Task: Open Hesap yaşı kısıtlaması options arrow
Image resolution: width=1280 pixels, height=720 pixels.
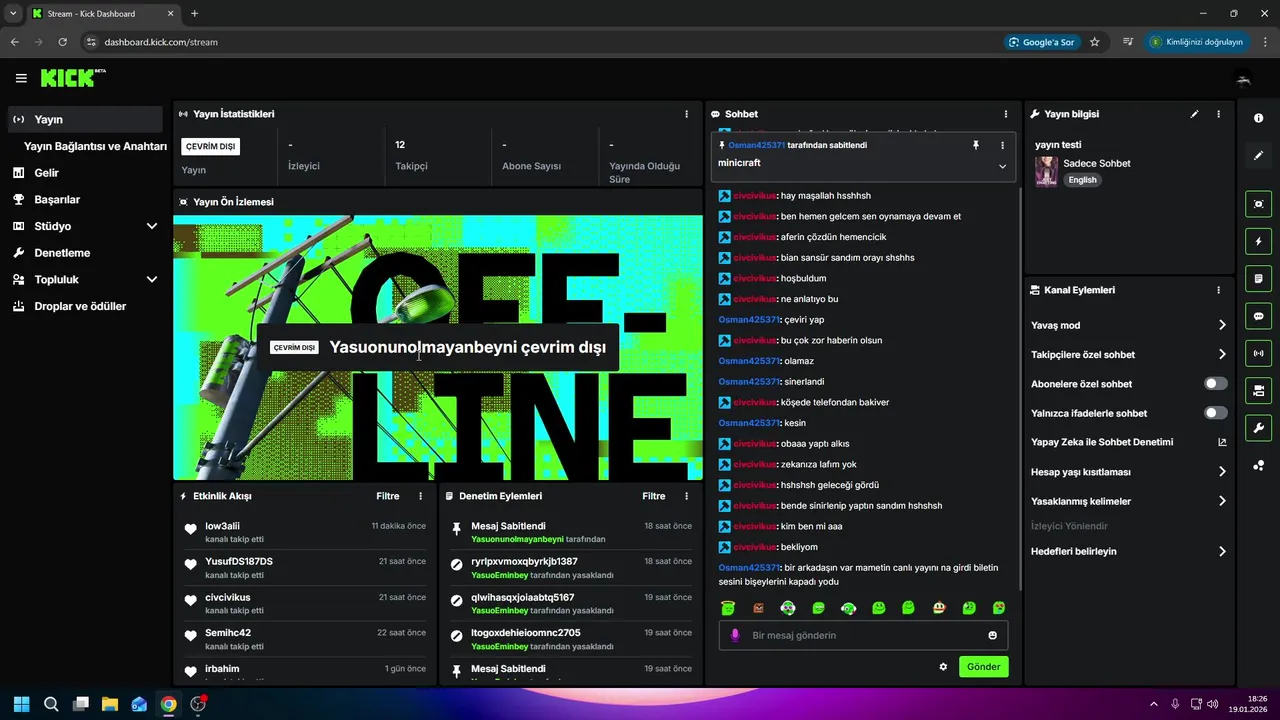Action: (1222, 472)
